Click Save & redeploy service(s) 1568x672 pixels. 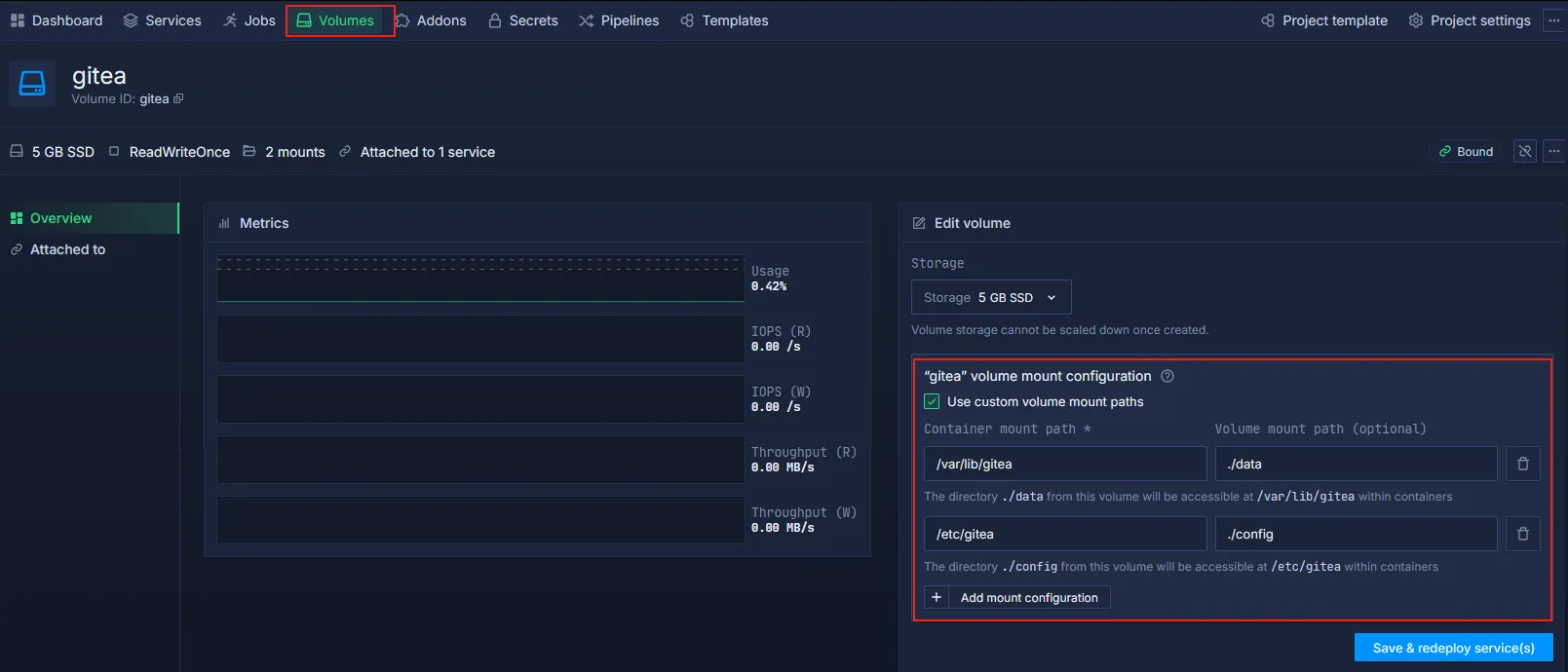(1454, 648)
